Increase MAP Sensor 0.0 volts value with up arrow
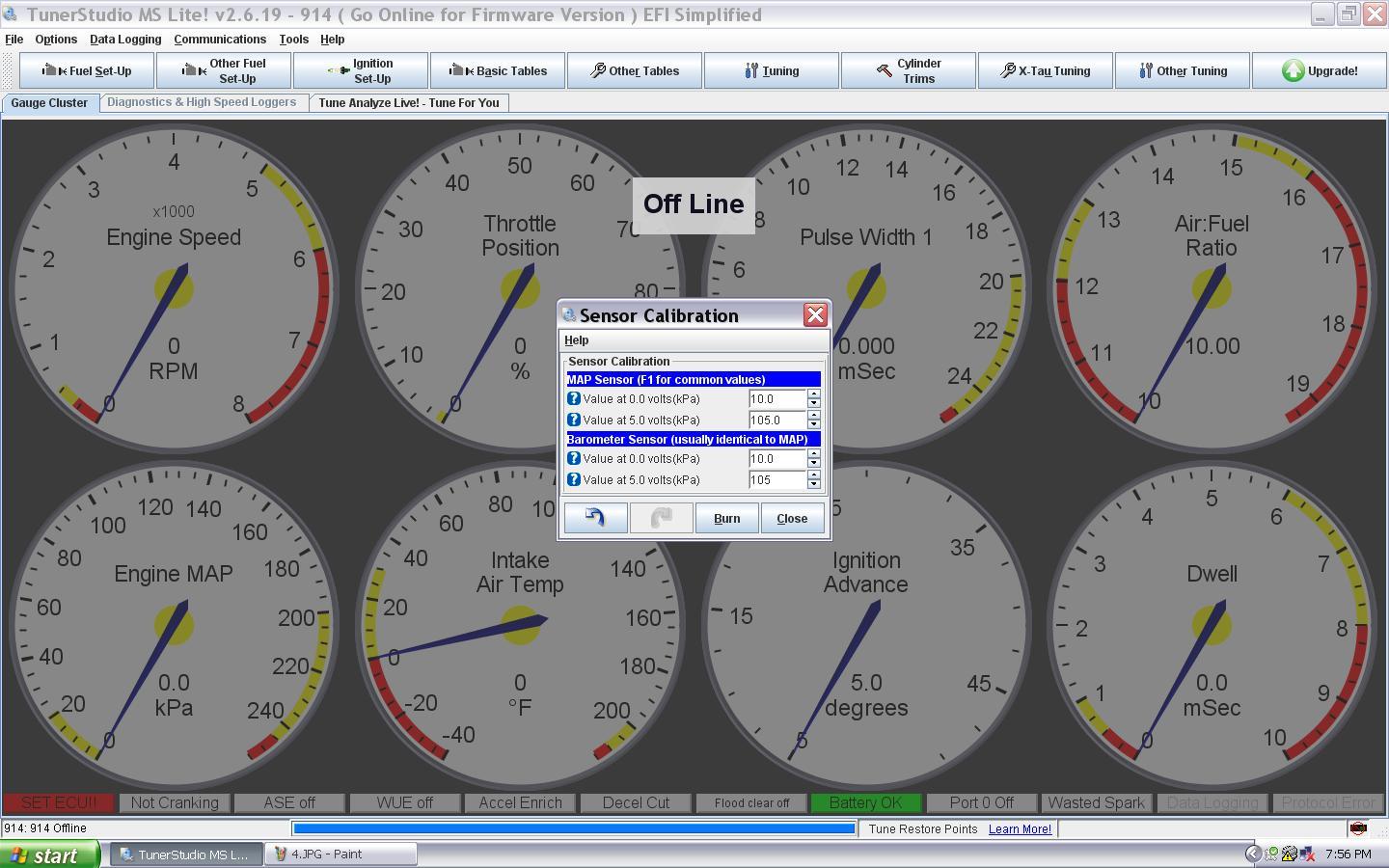The image size is (1389, 868). point(814,393)
